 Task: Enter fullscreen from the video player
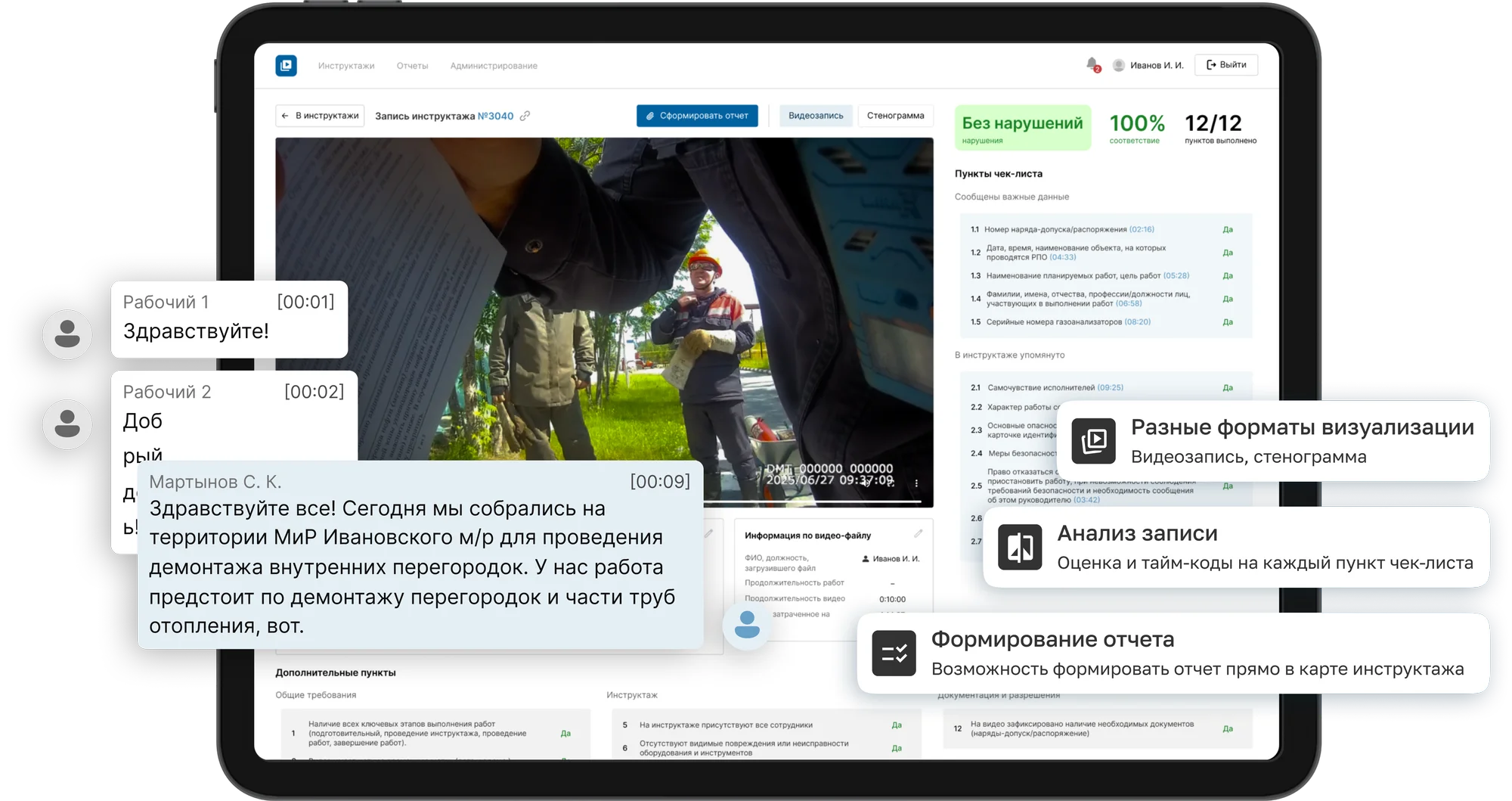pyautogui.click(x=892, y=483)
